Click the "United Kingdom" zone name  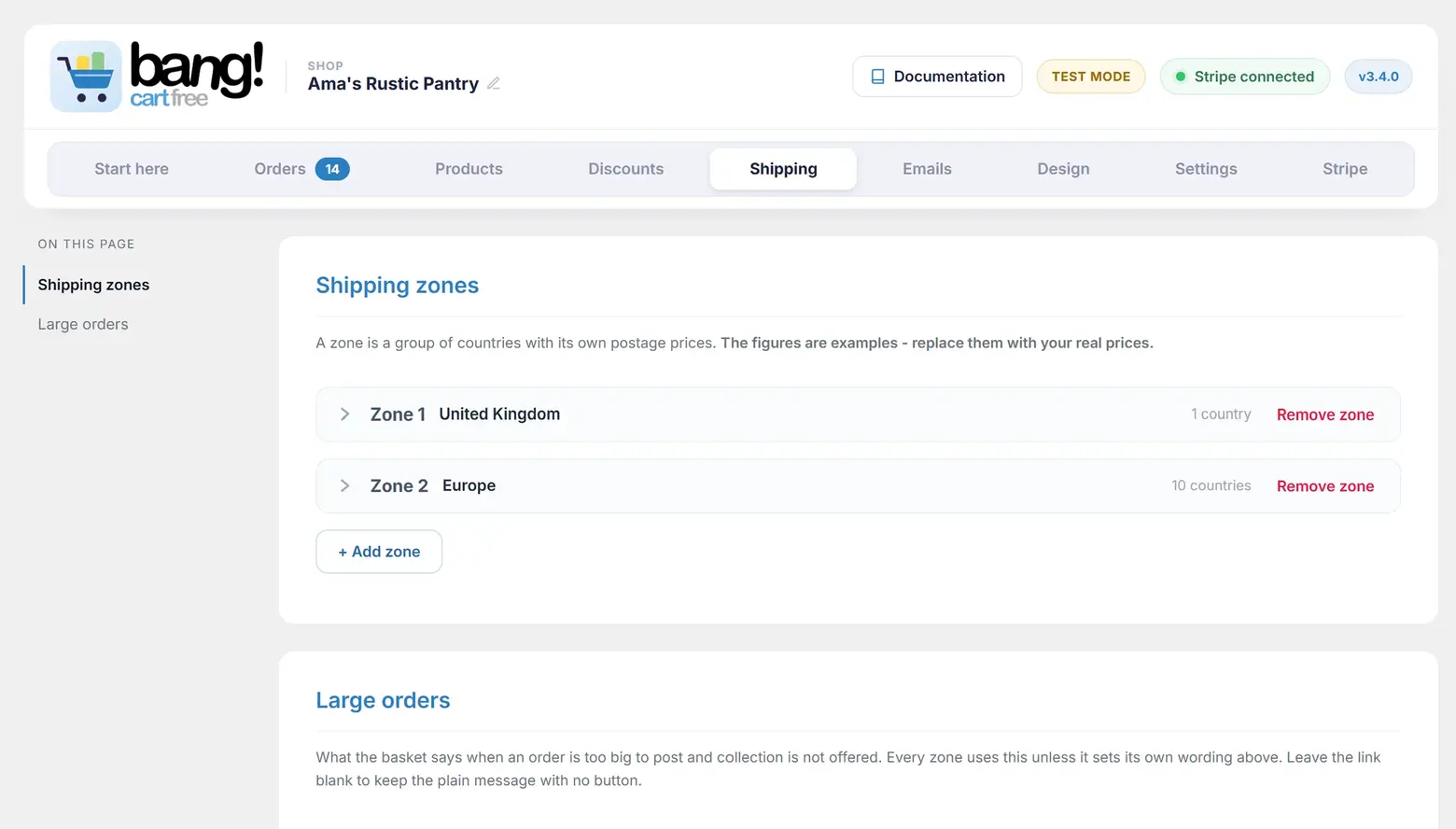(500, 414)
